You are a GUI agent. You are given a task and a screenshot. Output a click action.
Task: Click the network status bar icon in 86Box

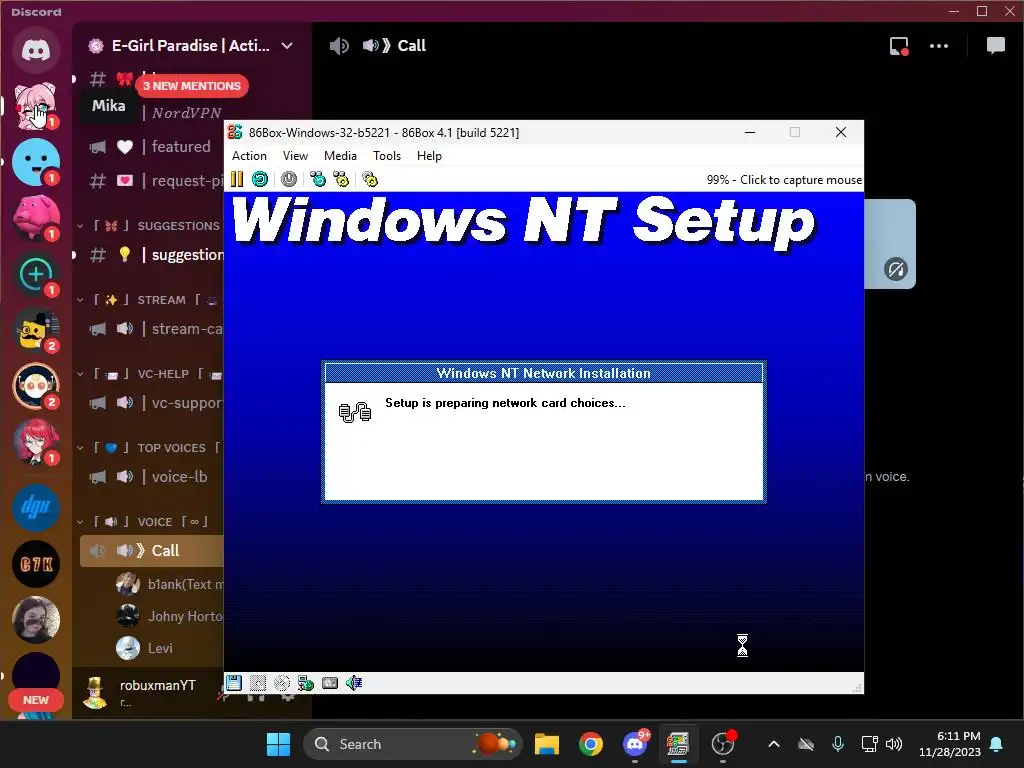coord(306,683)
